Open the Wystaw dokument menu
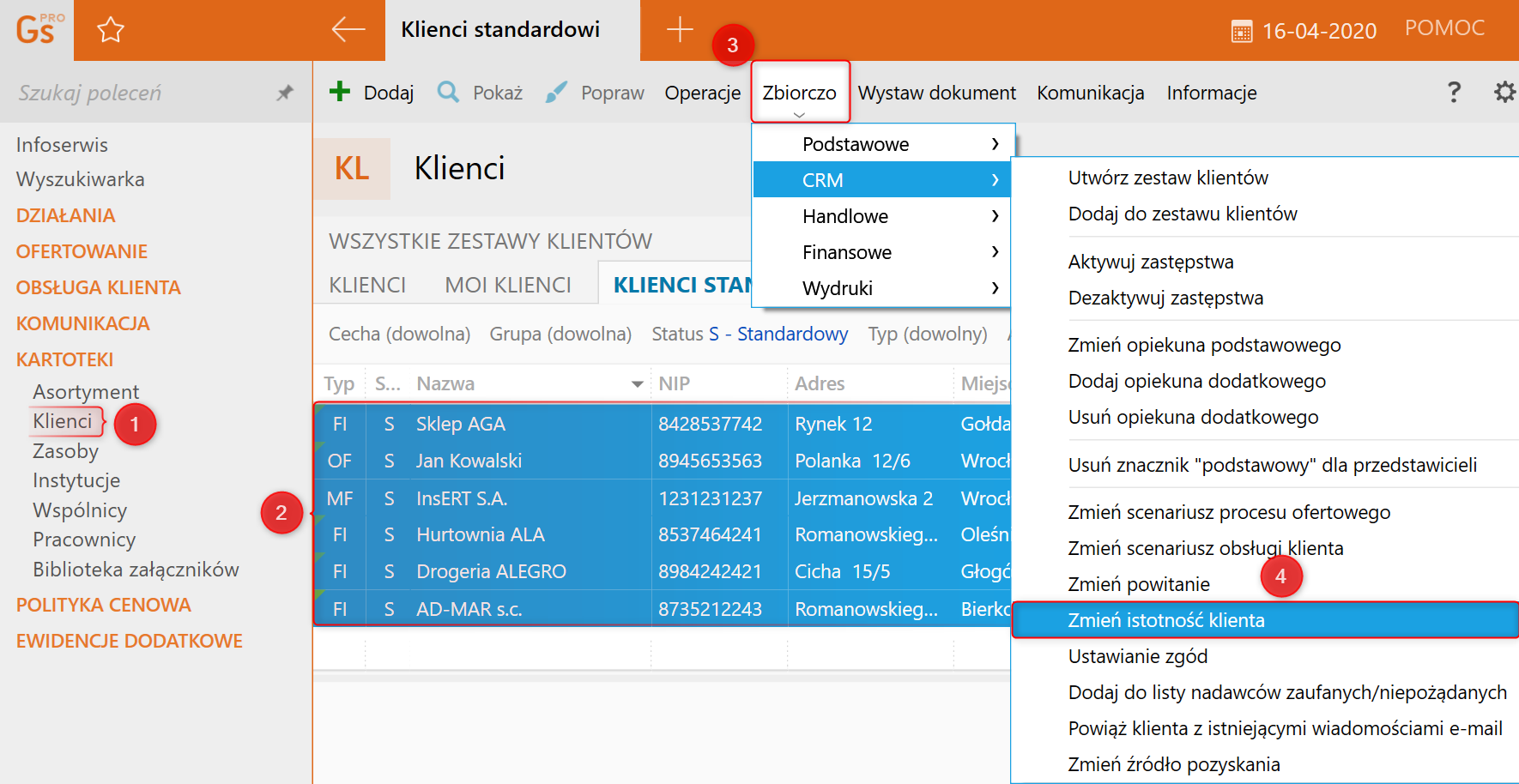This screenshot has height=784, width=1519. click(937, 93)
